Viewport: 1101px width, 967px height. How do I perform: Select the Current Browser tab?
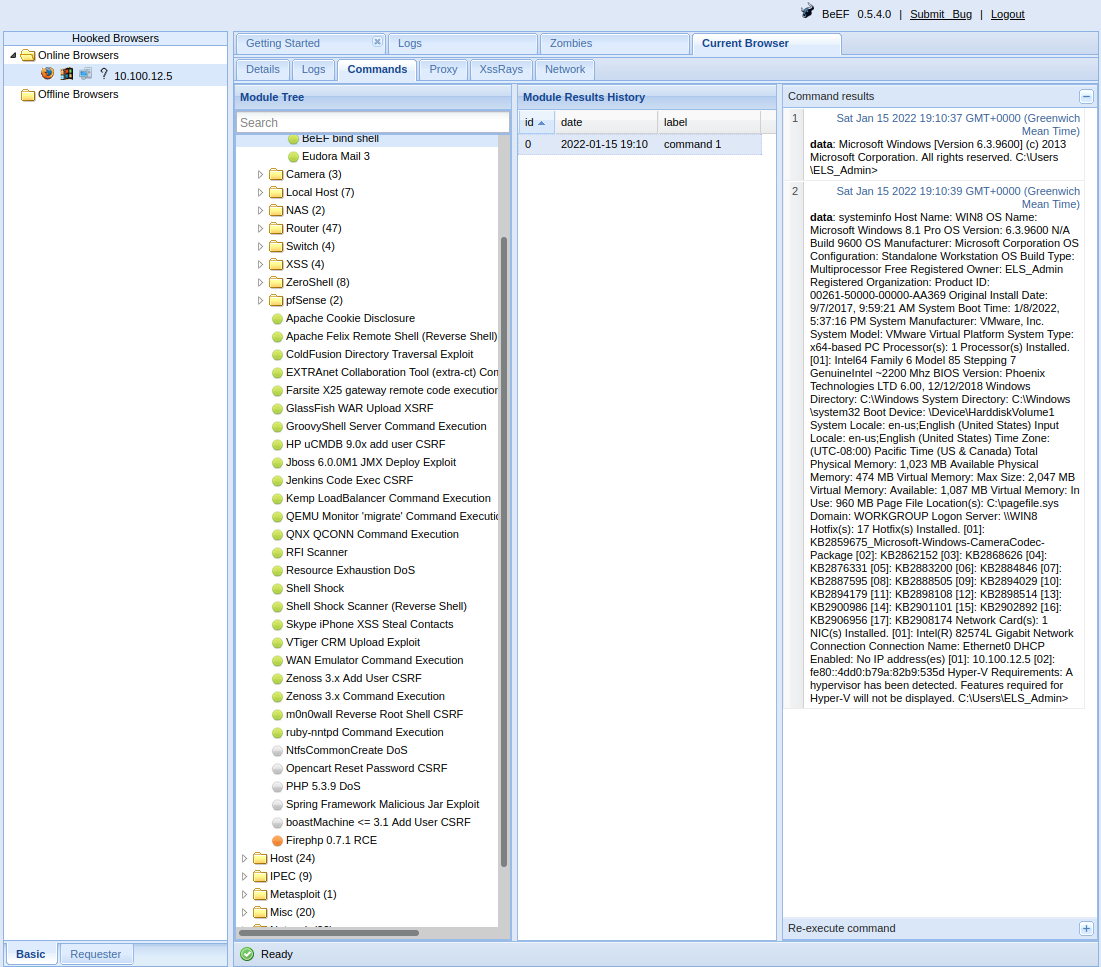tap(766, 43)
